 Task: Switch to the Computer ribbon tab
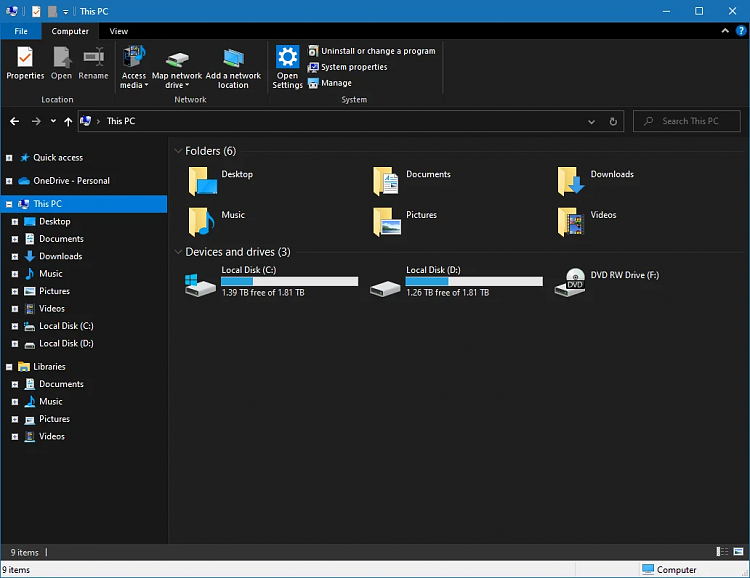(70, 31)
